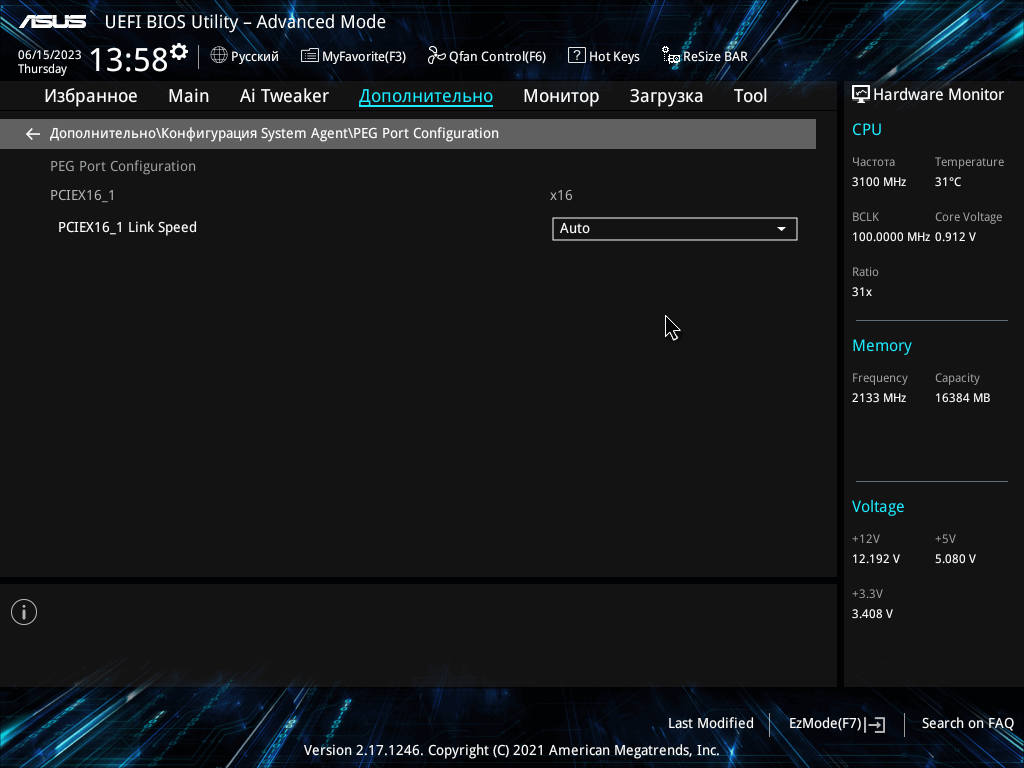1024x768 pixels.
Task: Switch to the Загрузка tab
Action: pyautogui.click(x=666, y=96)
